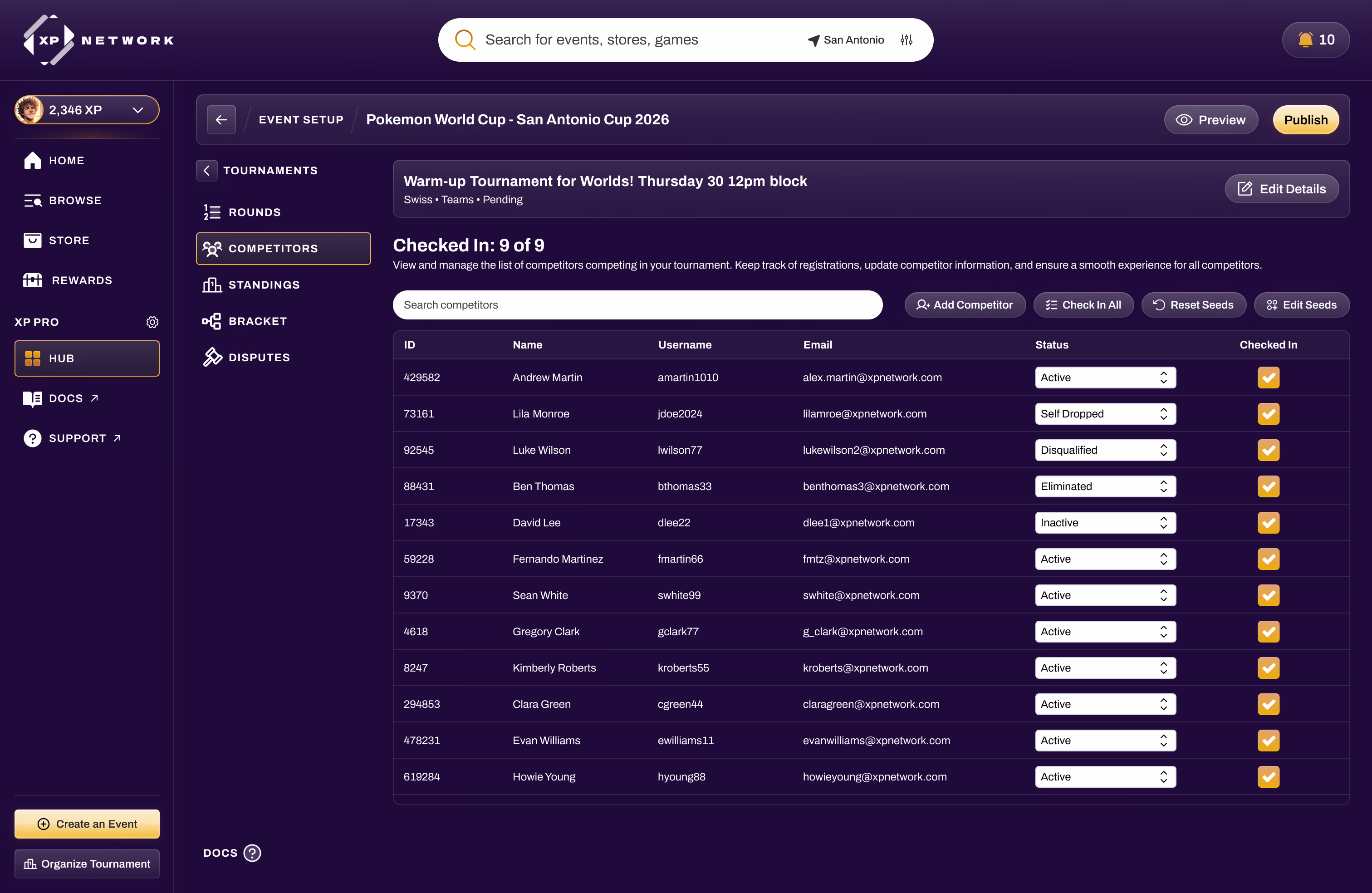Open Store in sidebar
The image size is (1372, 893).
(x=57, y=240)
